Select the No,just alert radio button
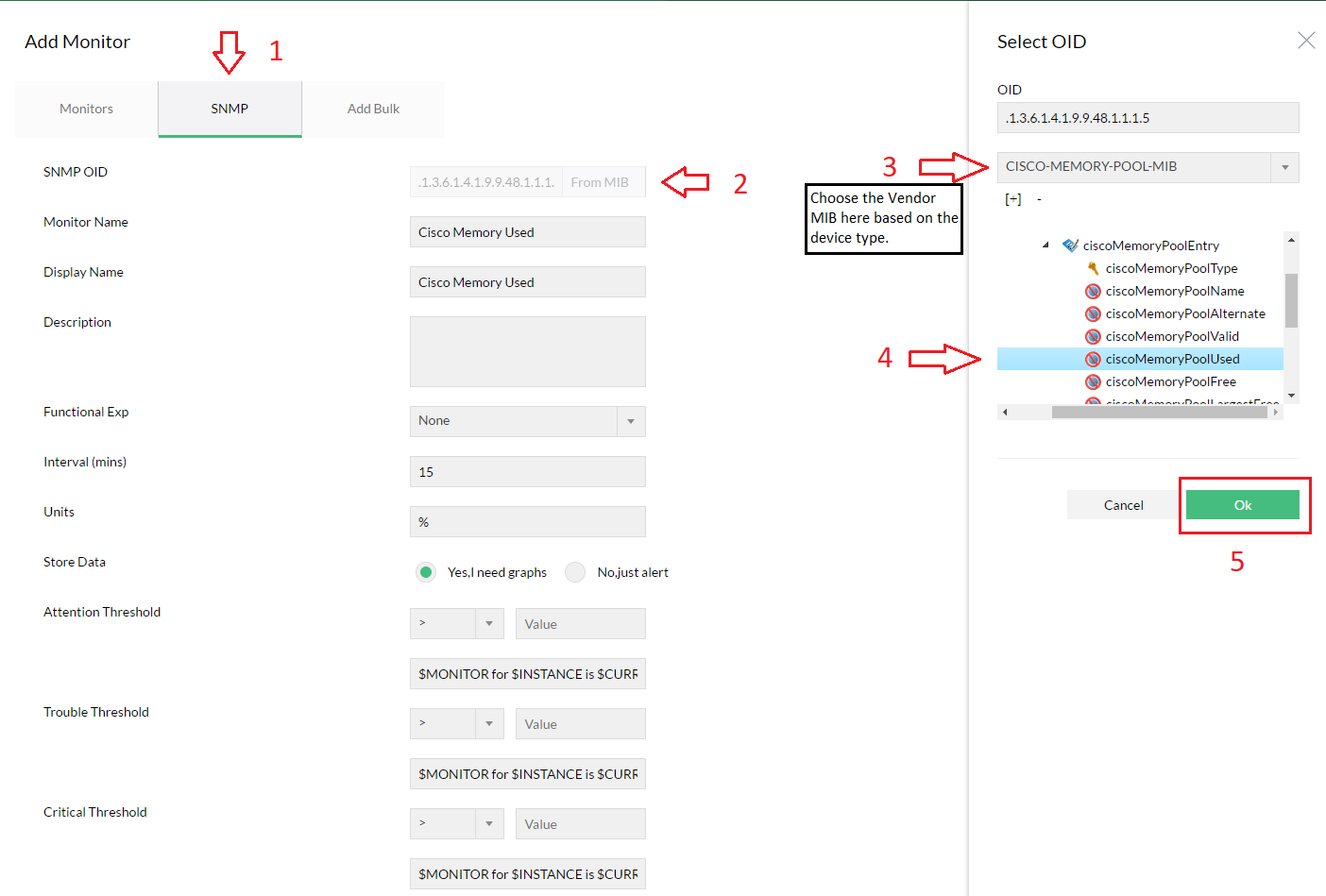The height and width of the screenshot is (896, 1326). (x=575, y=572)
